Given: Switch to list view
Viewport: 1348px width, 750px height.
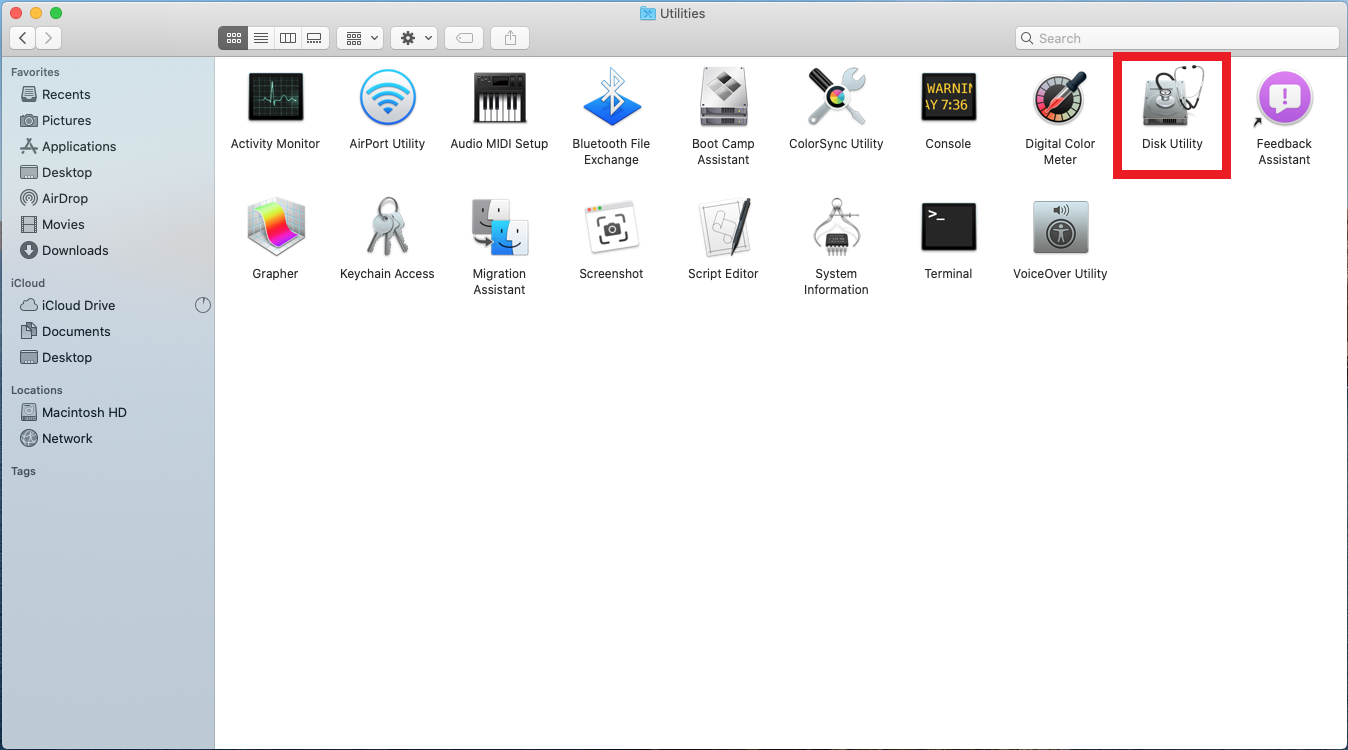Looking at the screenshot, I should click(260, 38).
